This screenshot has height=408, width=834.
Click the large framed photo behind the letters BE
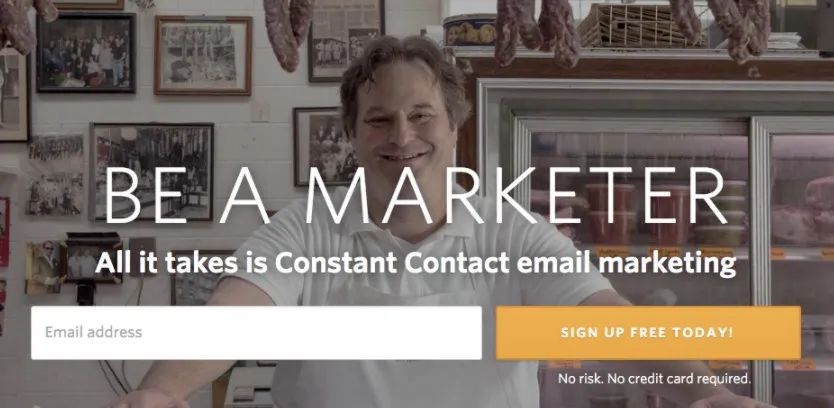click(x=152, y=171)
